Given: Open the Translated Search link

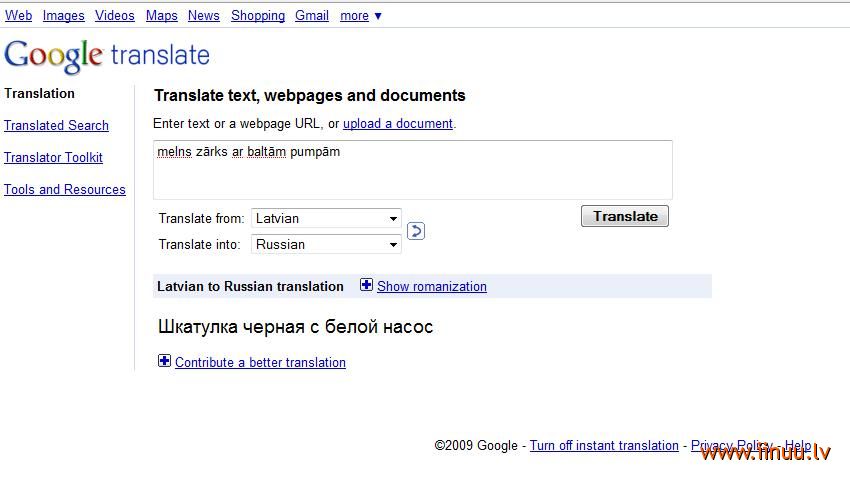Looking at the screenshot, I should pyautogui.click(x=56, y=125).
